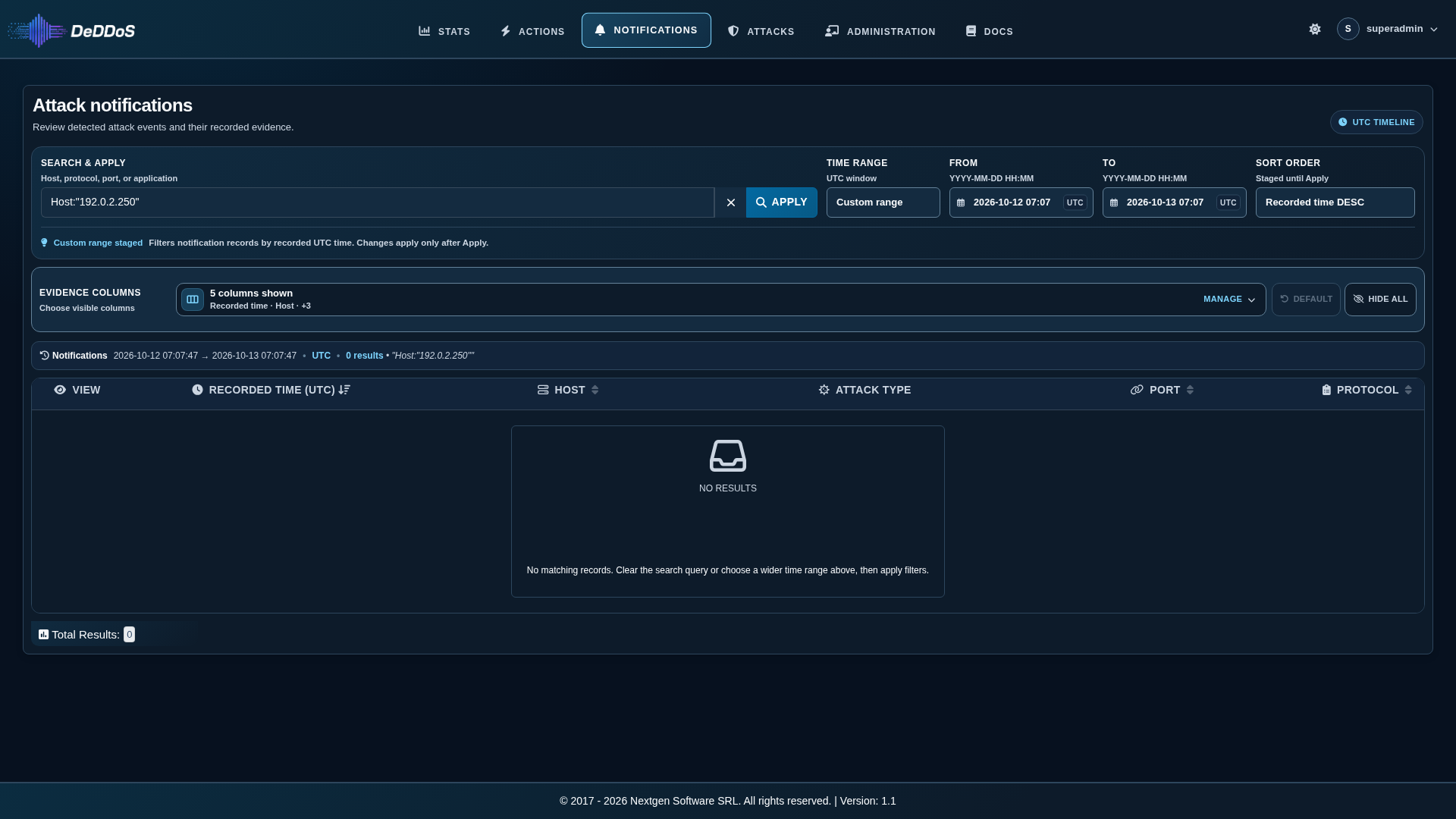
Task: Click the 0 results text
Action: click(364, 356)
